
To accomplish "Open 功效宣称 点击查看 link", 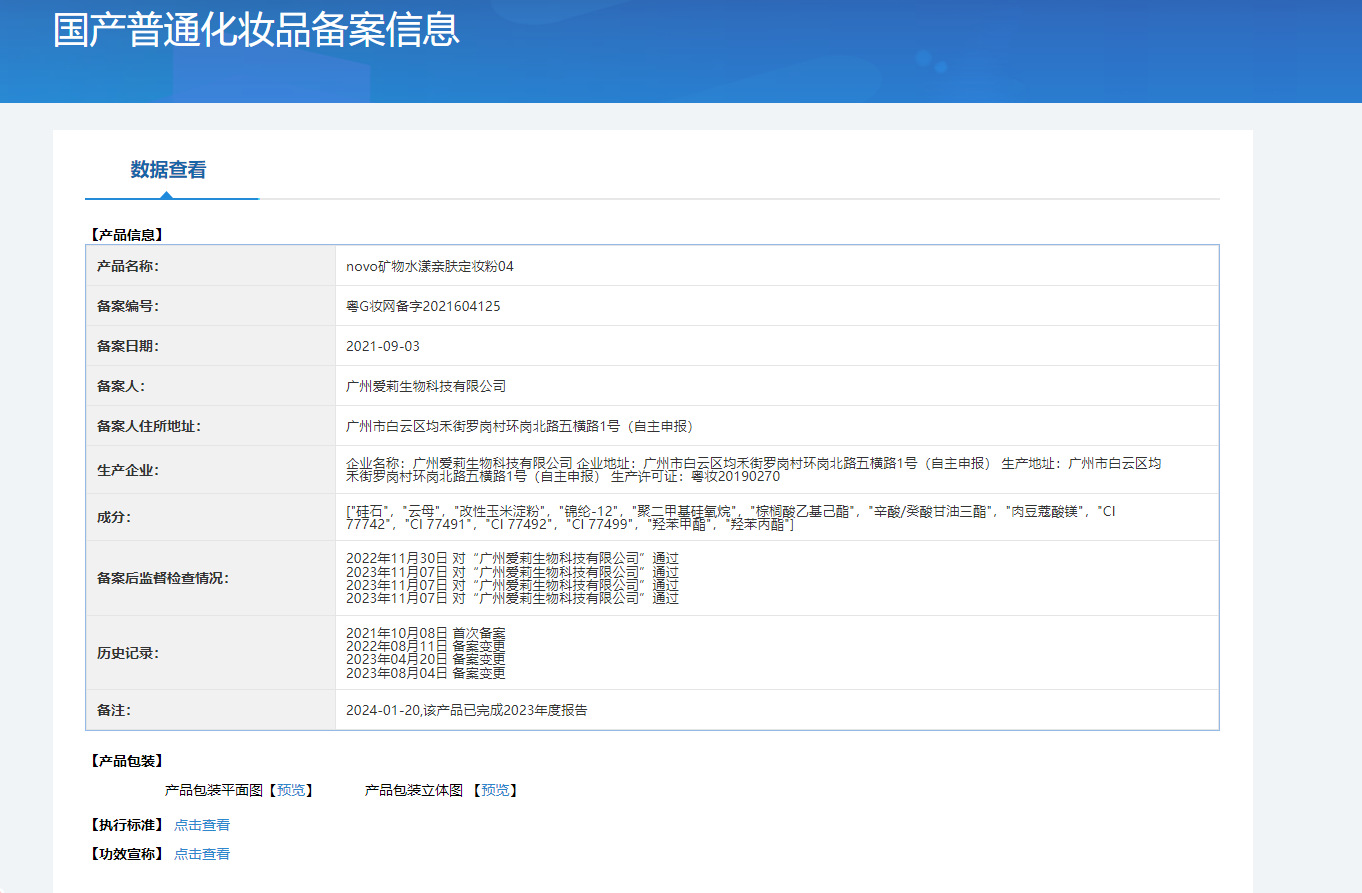I will [x=202, y=854].
